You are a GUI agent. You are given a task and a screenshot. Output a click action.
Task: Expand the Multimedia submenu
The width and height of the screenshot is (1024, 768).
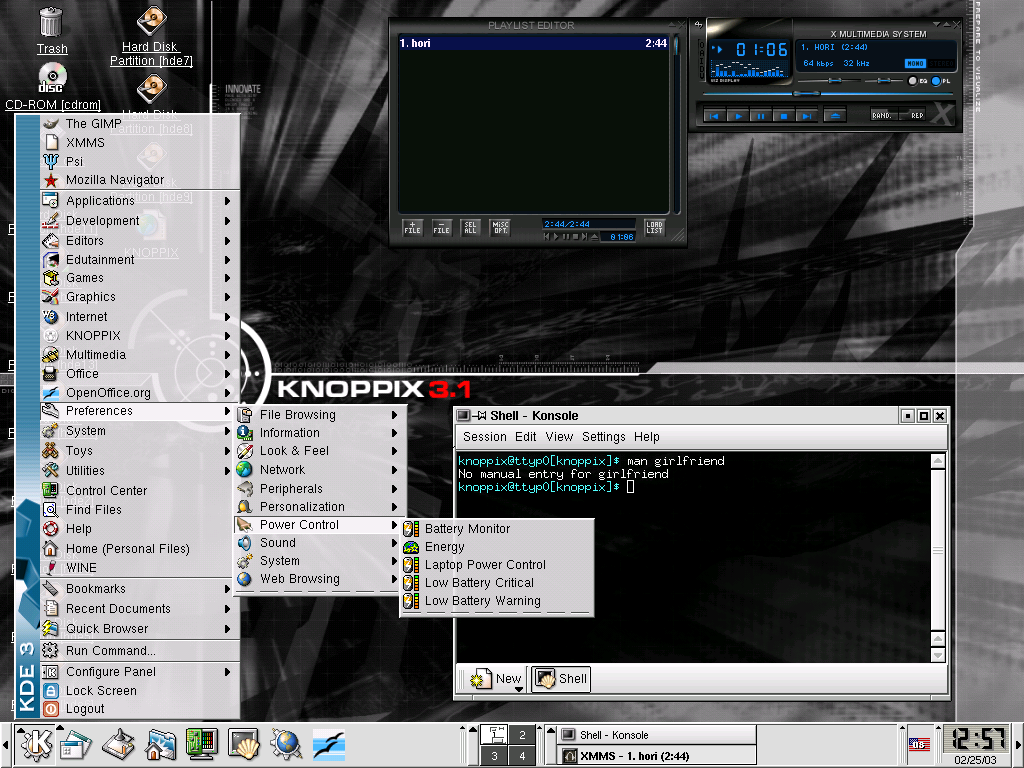[x=139, y=355]
